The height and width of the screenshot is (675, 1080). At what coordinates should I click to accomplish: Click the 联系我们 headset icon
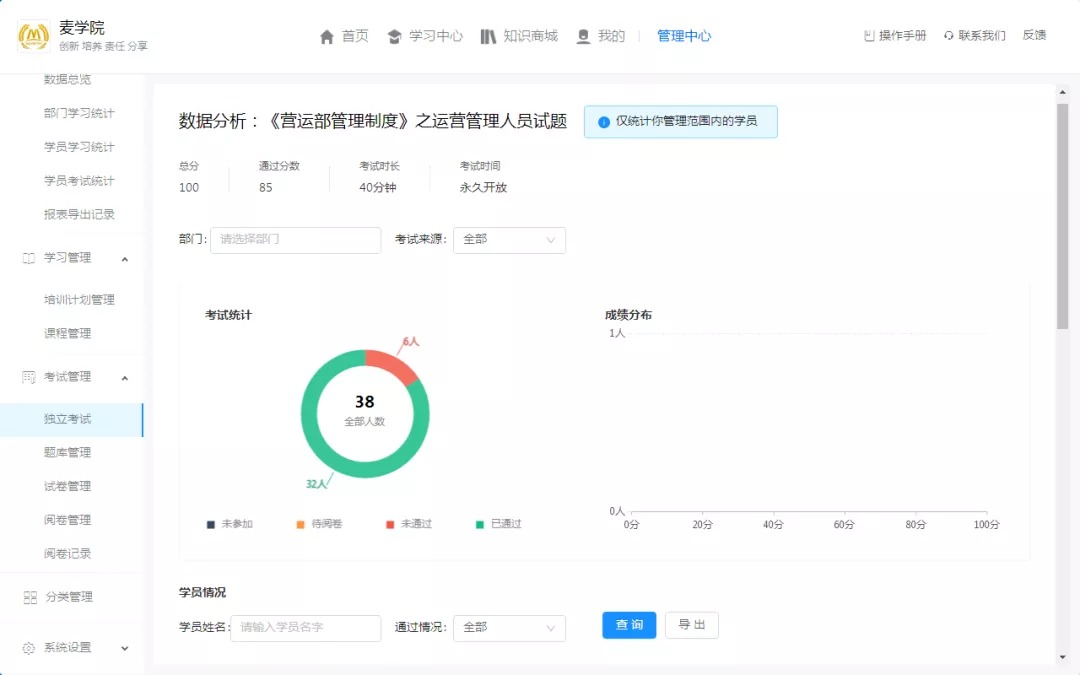(x=948, y=36)
